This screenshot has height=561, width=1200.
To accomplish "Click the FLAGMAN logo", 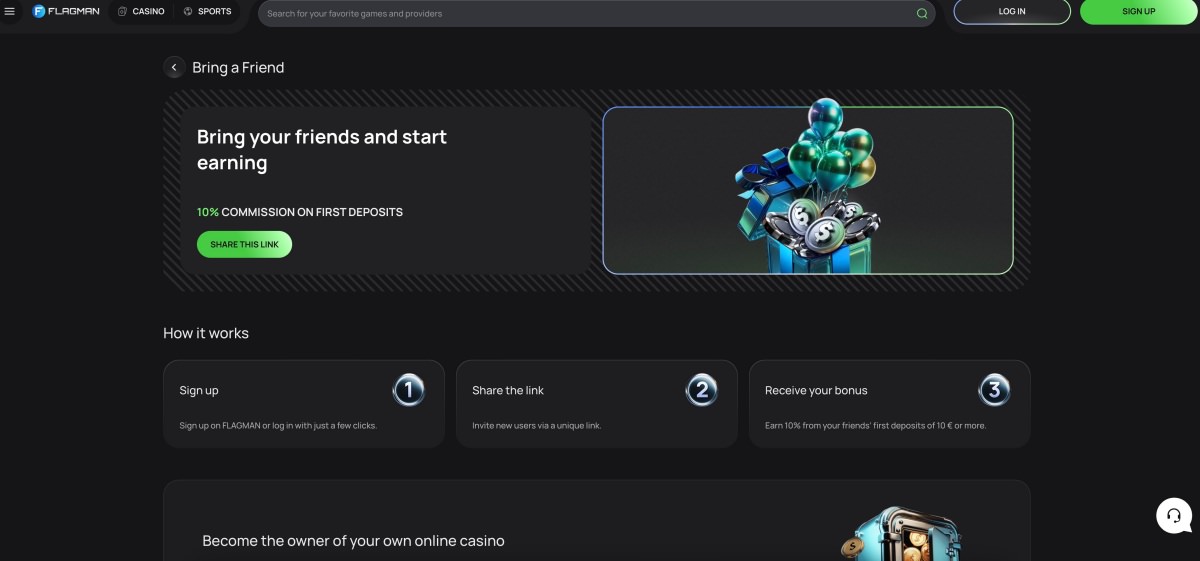I will tap(66, 12).
